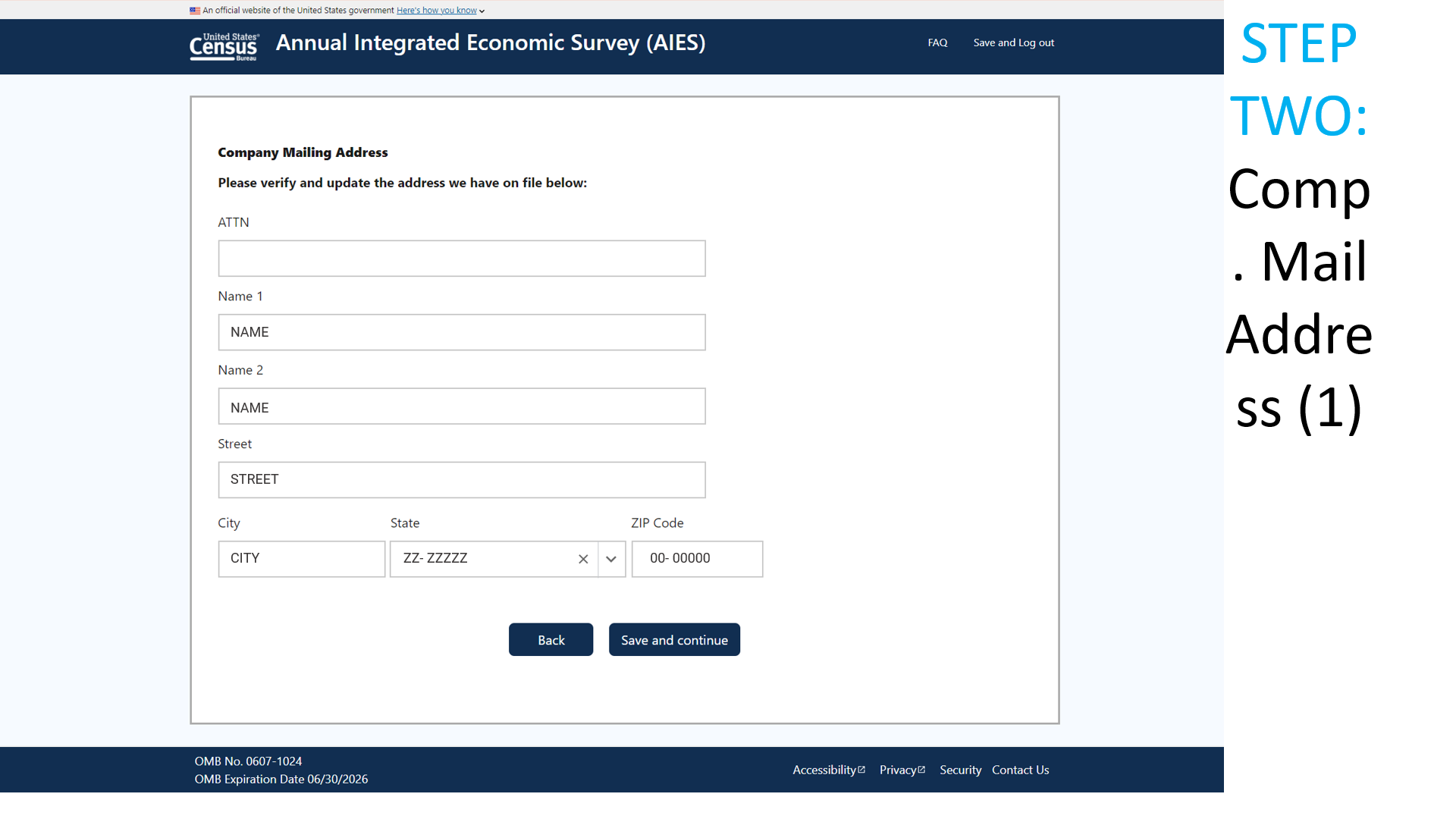This screenshot has height=819, width=1456.
Task: Focus the Street input field
Action: (461, 480)
